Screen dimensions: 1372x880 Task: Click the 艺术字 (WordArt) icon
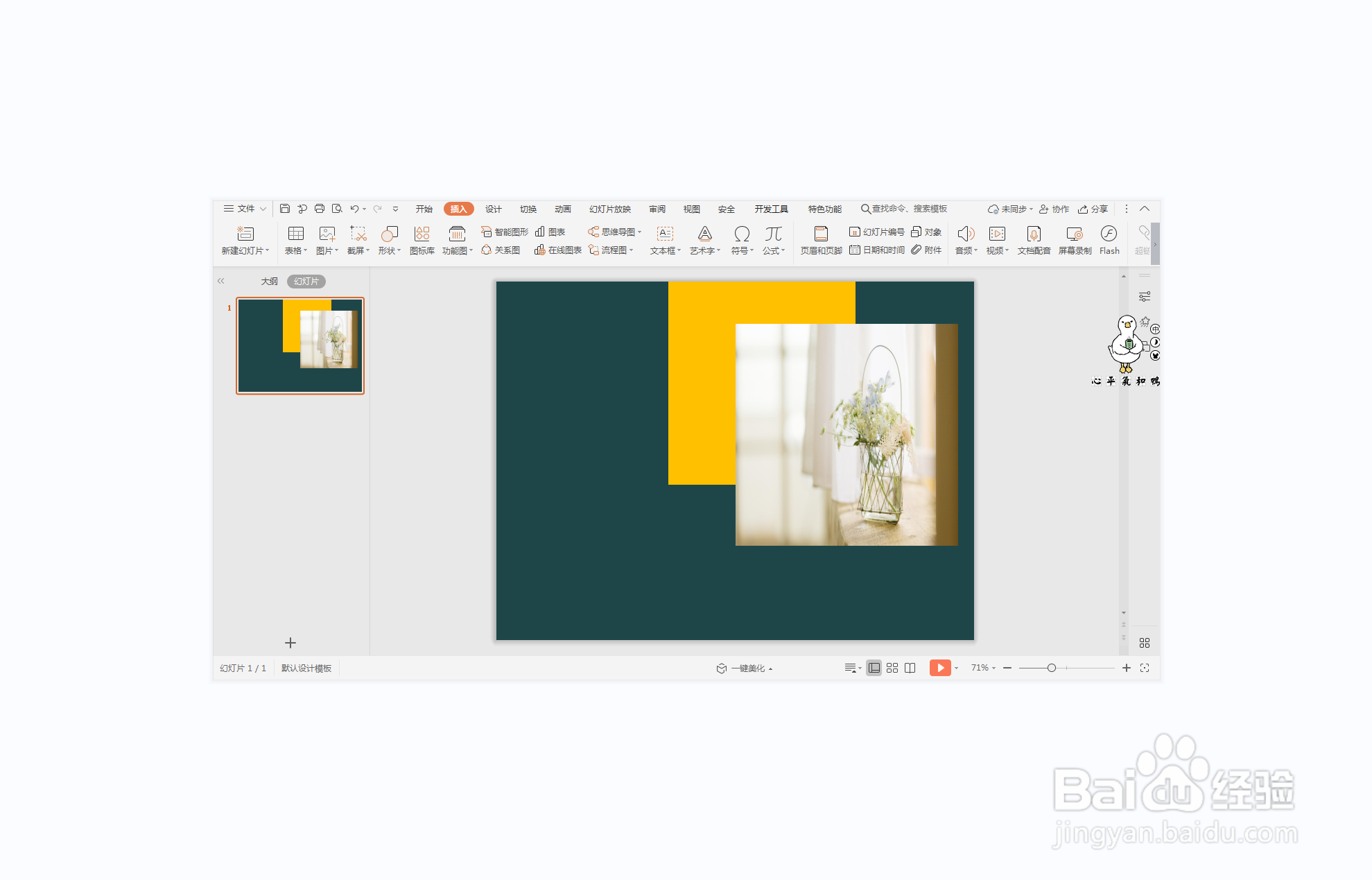click(704, 234)
